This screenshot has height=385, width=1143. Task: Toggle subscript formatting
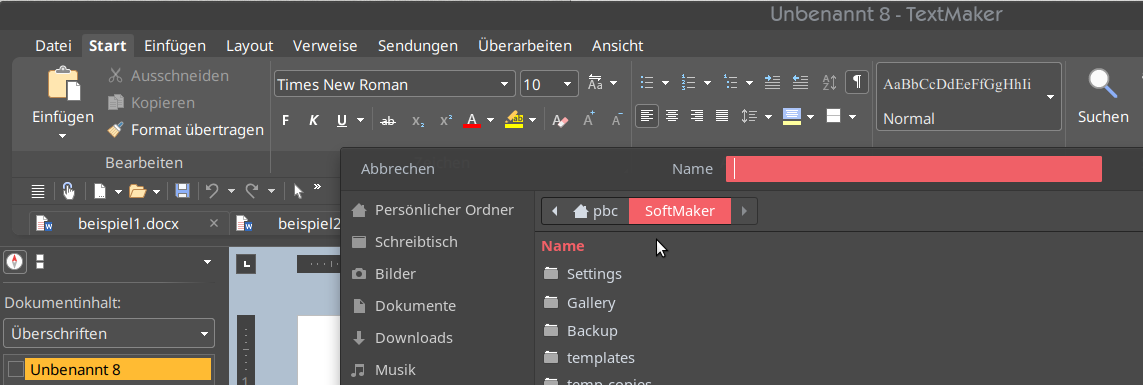click(x=418, y=120)
